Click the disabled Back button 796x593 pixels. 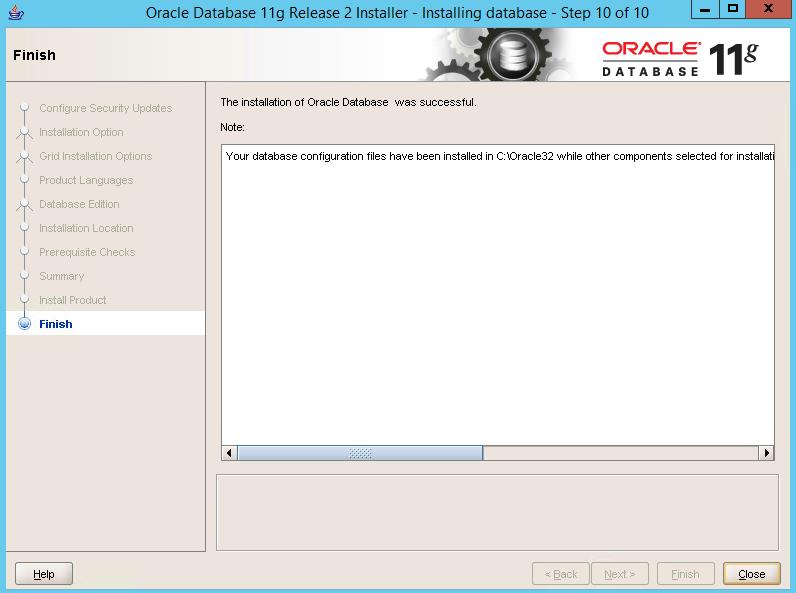point(560,574)
